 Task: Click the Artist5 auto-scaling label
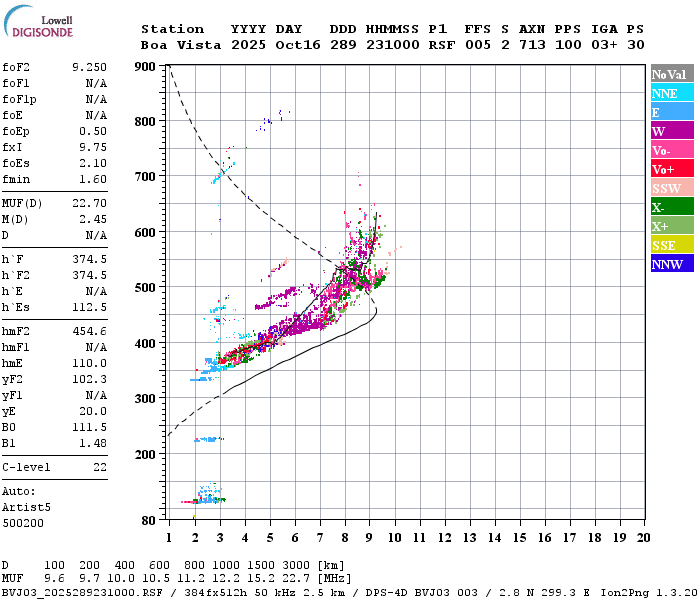pos(26,508)
